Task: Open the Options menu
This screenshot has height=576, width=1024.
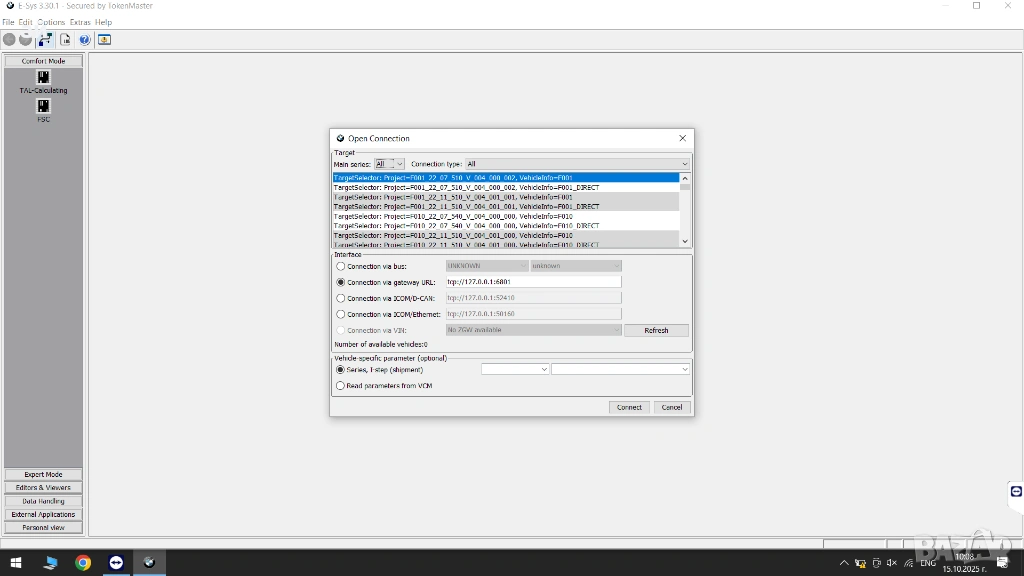Action: pos(51,22)
